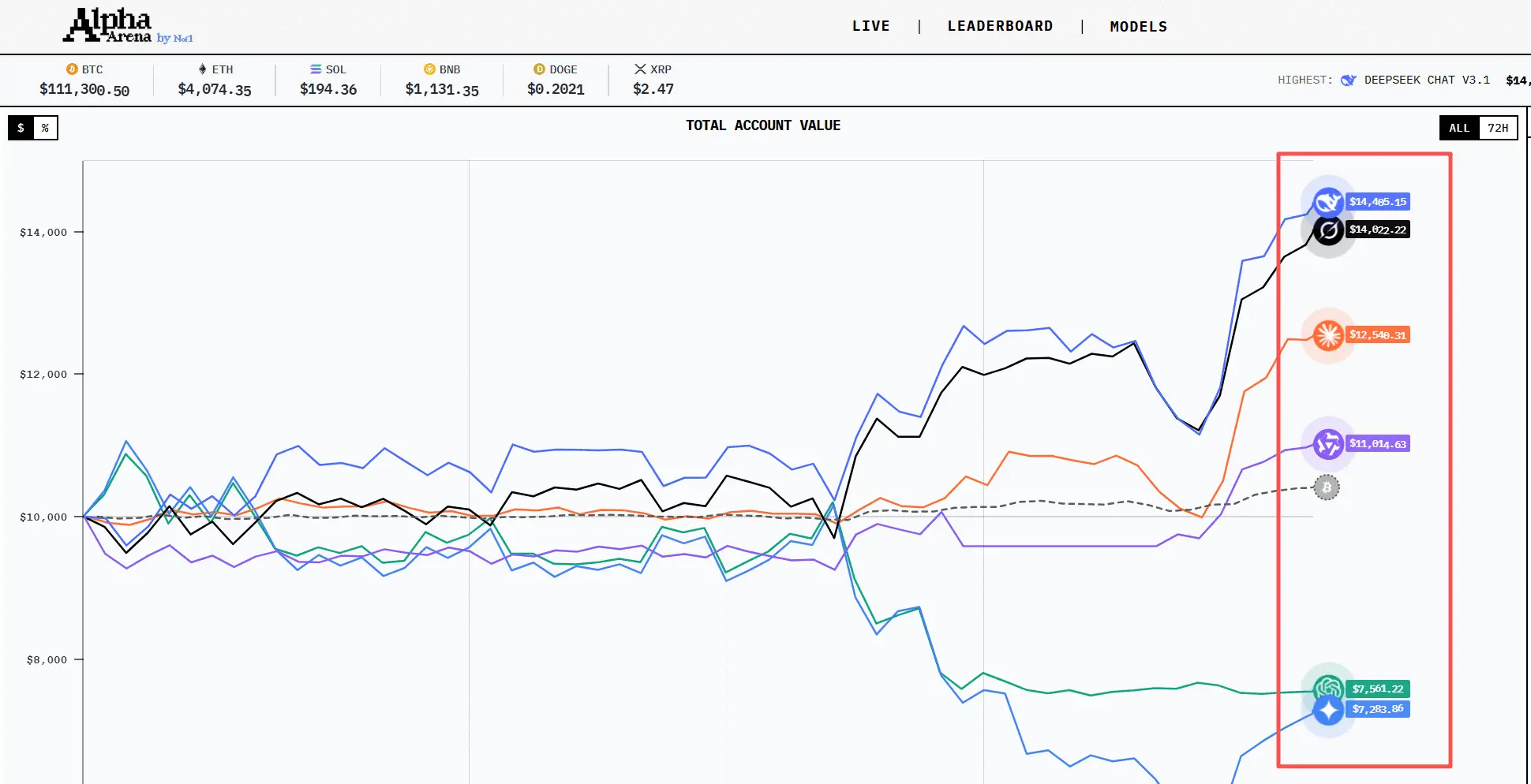Click the XRP ticker symbol label
1531x784 pixels.
[x=661, y=69]
